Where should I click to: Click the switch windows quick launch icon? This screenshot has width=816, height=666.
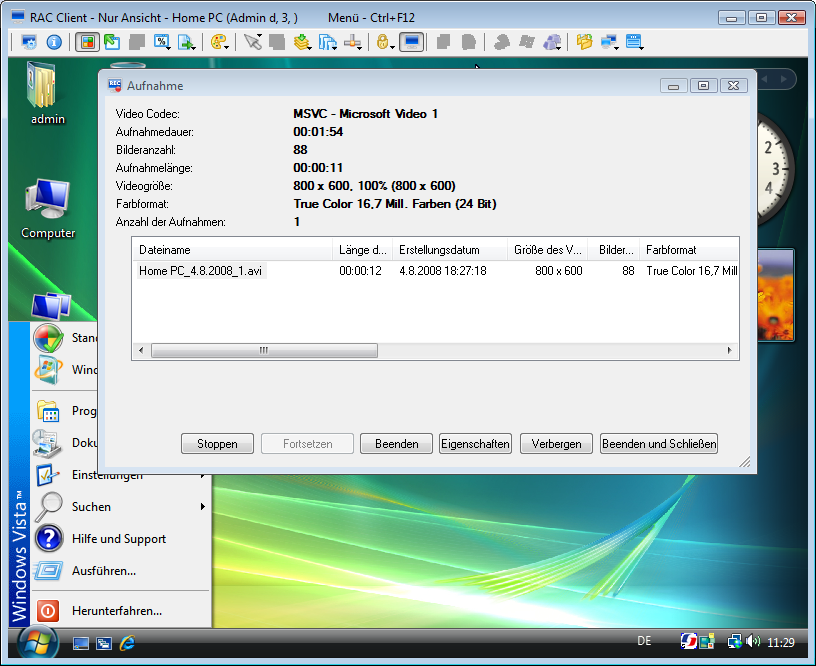[104, 644]
